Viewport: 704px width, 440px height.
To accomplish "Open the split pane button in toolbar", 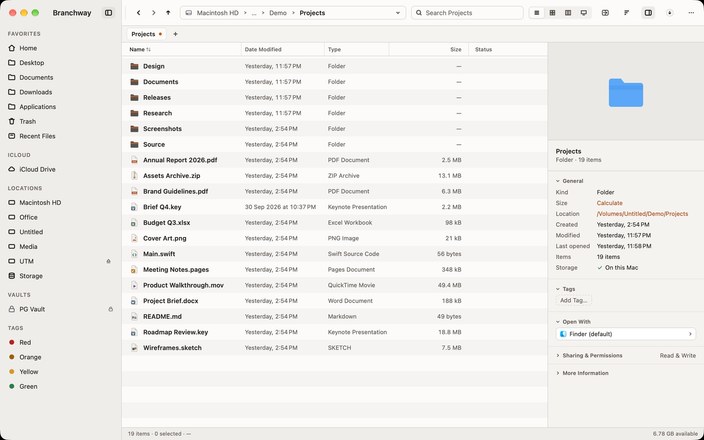I will coord(605,13).
